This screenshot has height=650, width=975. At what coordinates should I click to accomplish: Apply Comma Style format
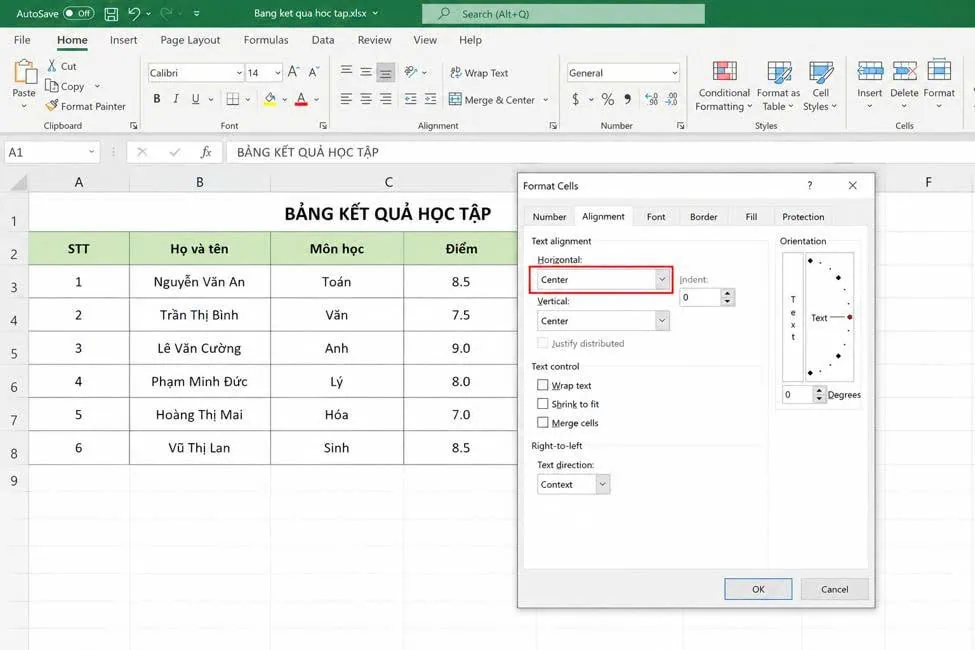coord(627,98)
